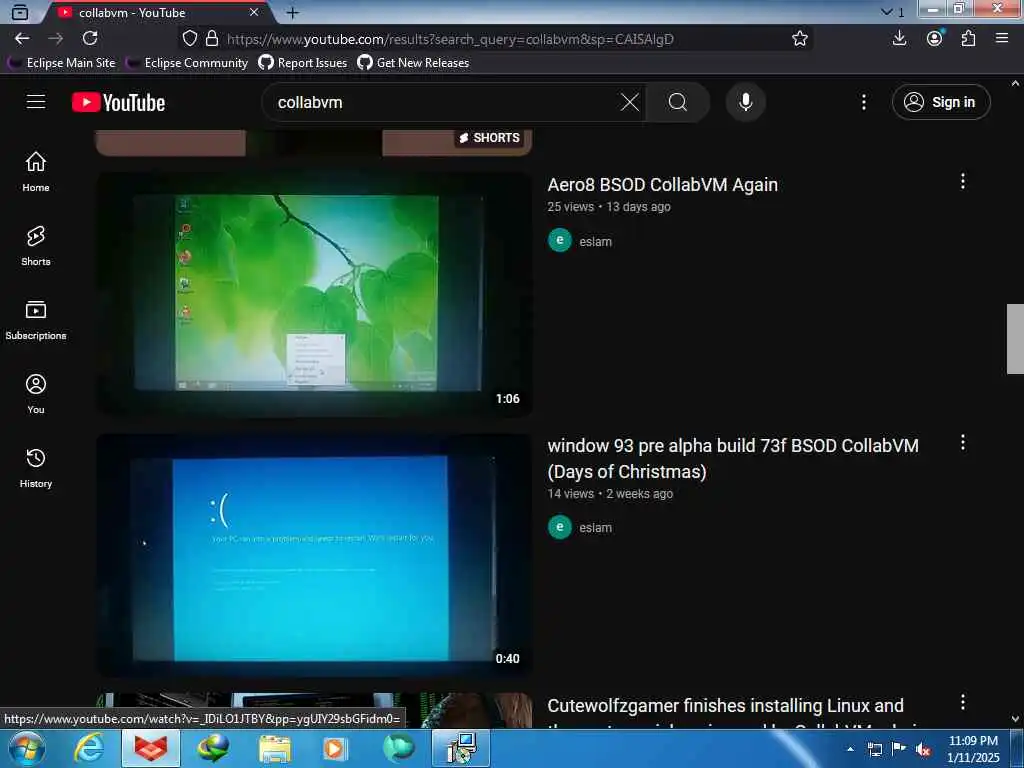The height and width of the screenshot is (768, 1024).
Task: Open eslam avatar beside window 93 video
Action: point(560,527)
